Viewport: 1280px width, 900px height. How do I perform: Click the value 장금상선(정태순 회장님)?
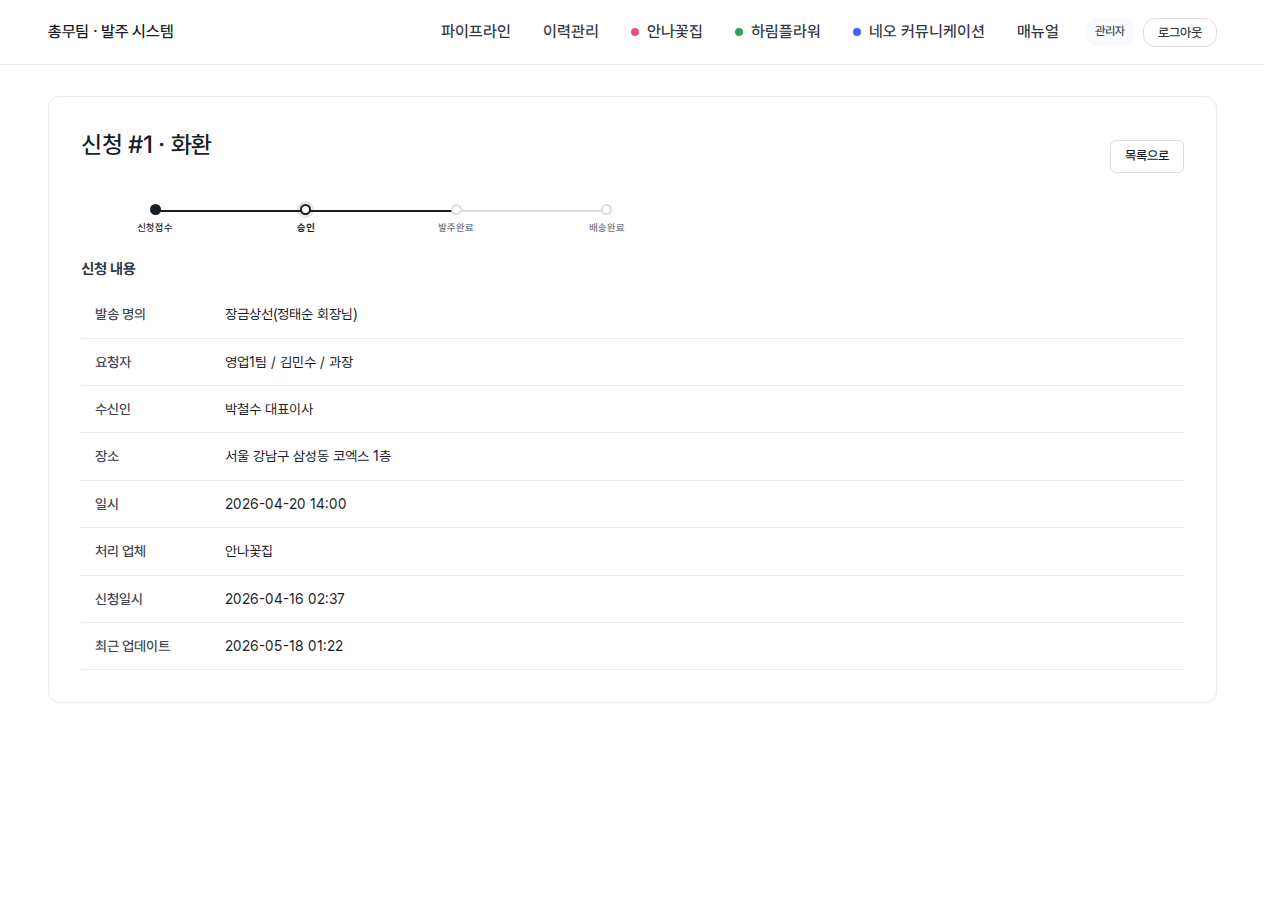coord(291,314)
